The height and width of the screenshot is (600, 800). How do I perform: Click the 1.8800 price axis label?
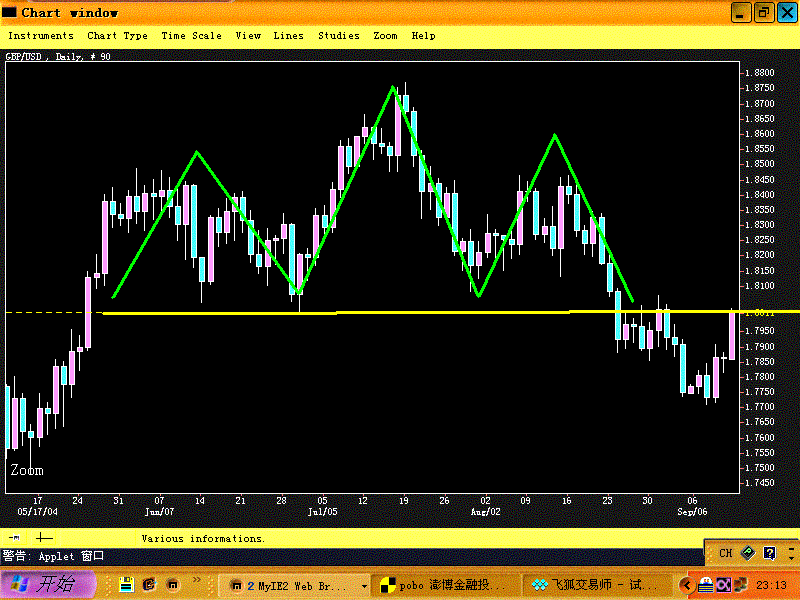tap(760, 73)
